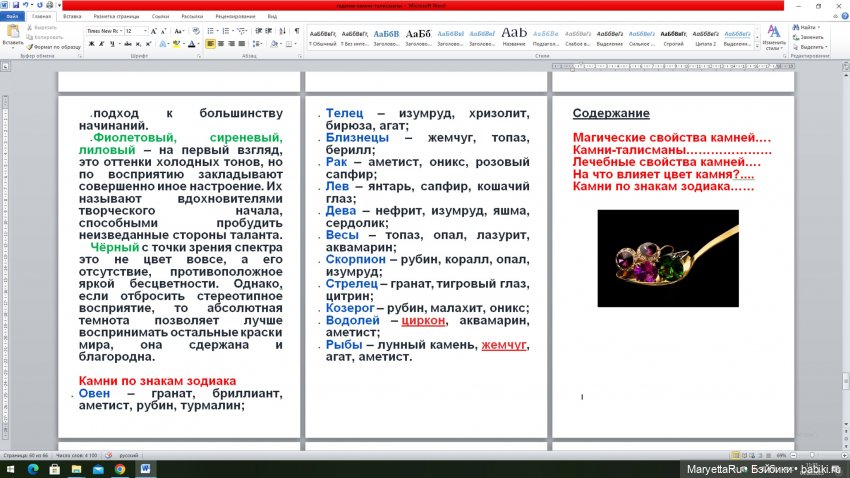Open the Вставка (Insert) ribbon tab
Viewport: 850px width, 478px height.
[72, 16]
